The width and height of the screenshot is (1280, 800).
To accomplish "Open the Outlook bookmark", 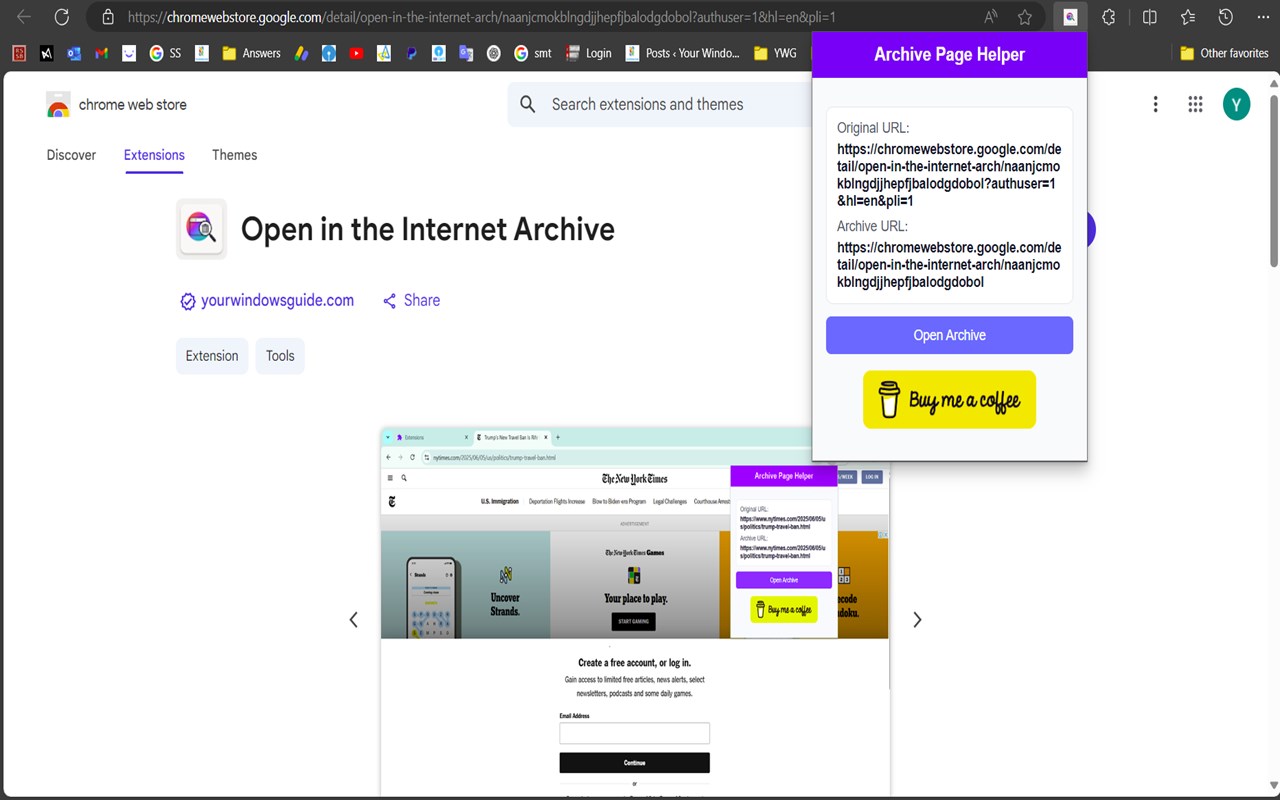I will click(74, 53).
